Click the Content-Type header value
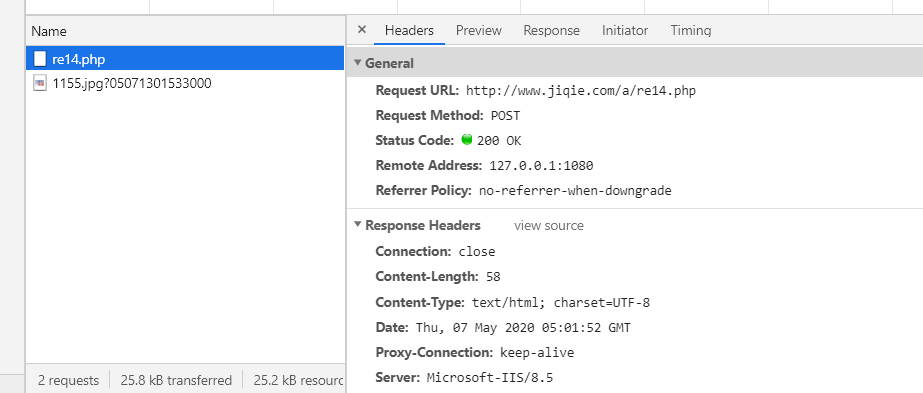923x393 pixels. (x=561, y=303)
